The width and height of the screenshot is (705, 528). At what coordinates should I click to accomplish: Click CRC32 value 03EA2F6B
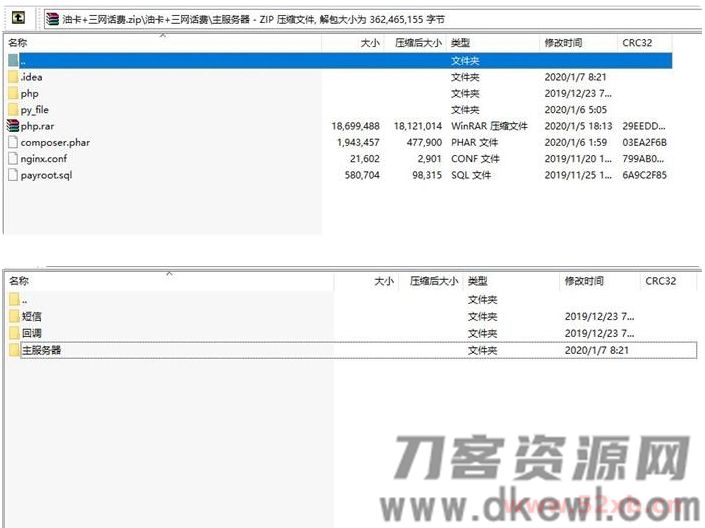click(x=644, y=142)
